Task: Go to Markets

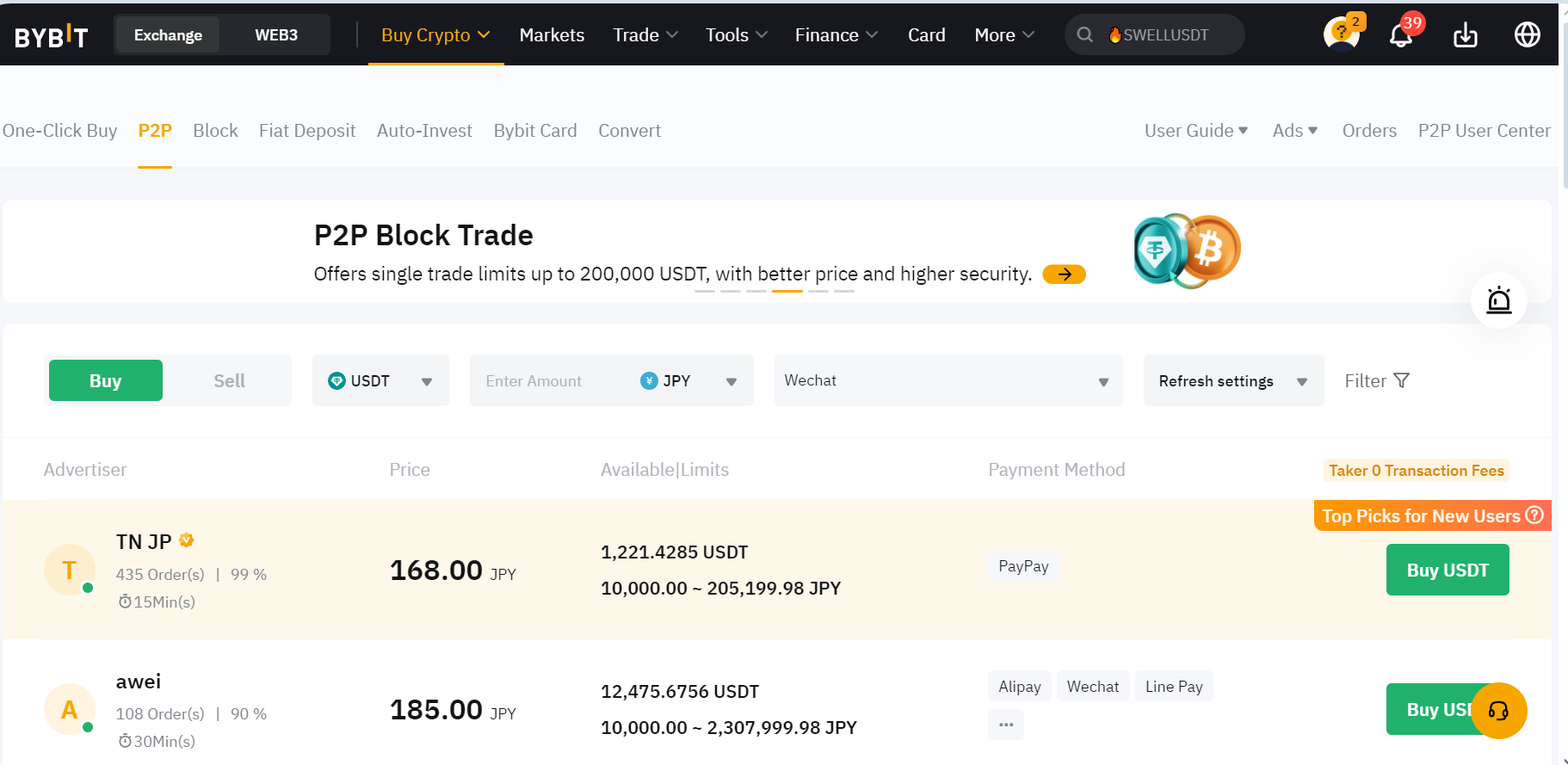Action: tap(552, 35)
